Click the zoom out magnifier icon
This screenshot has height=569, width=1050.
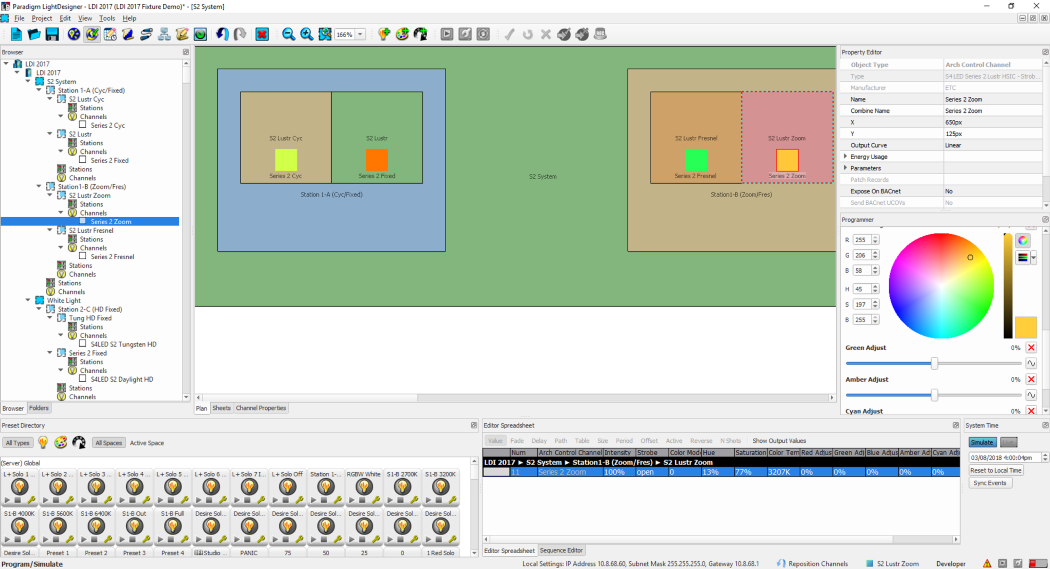(x=289, y=34)
